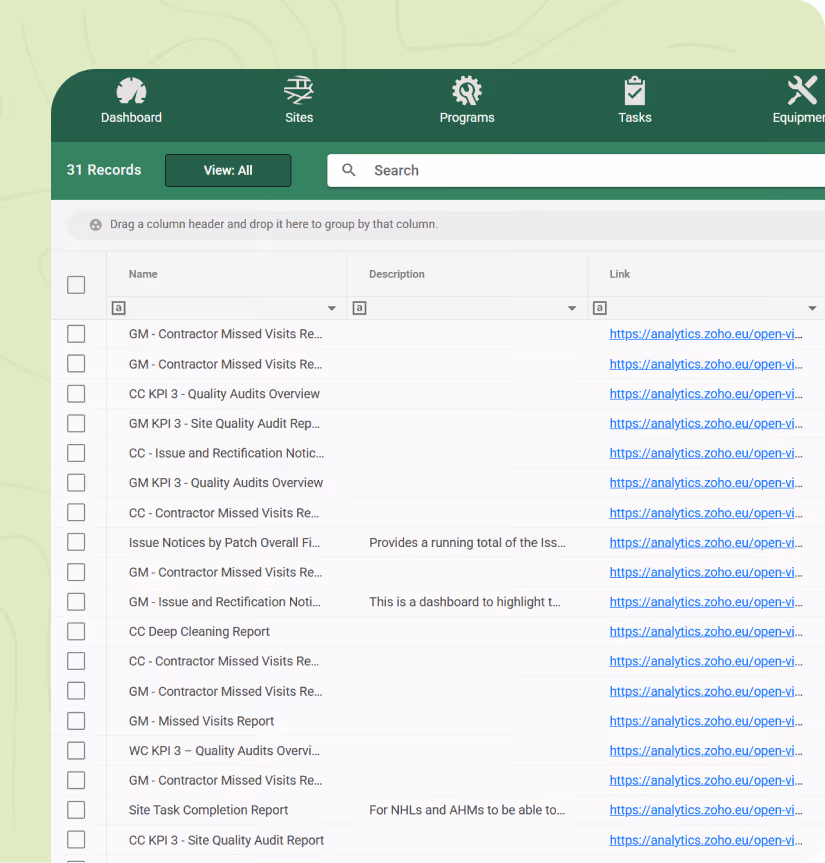
Task: Click the Description column filter type icon
Action: 359,308
